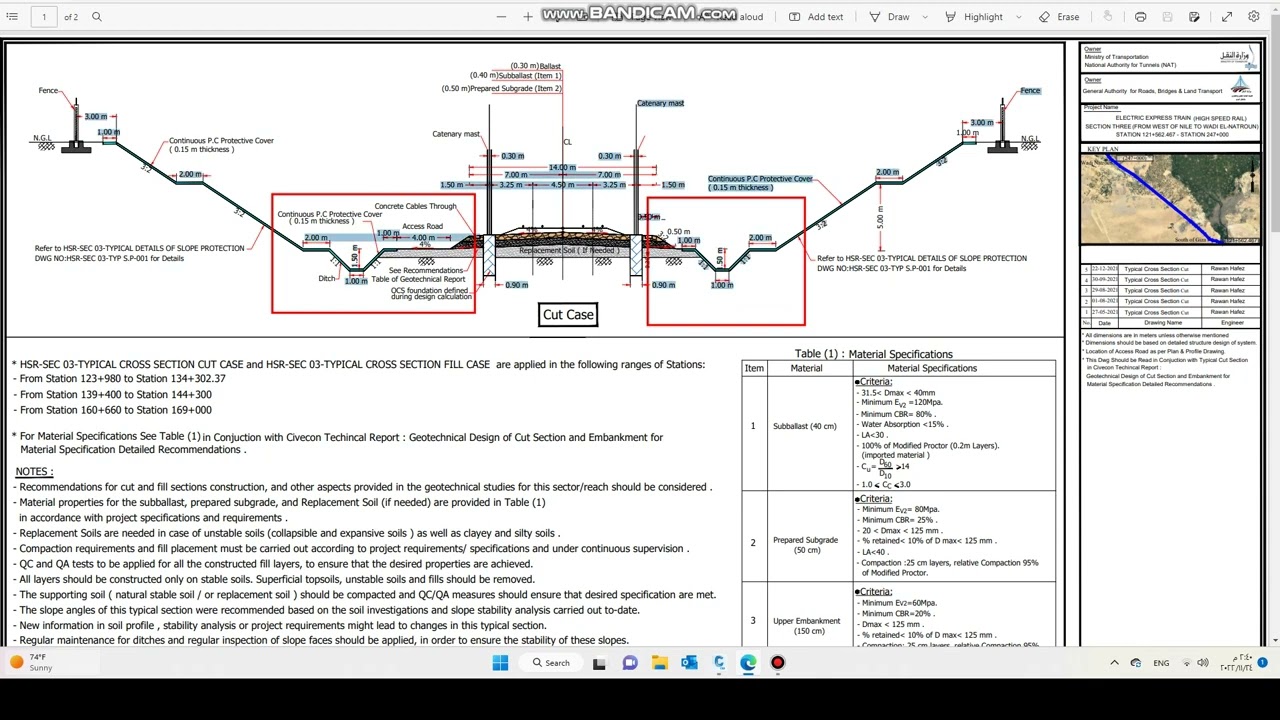This screenshot has width=1280, height=720.
Task: Open File Explorer from the taskbar
Action: pos(660,662)
